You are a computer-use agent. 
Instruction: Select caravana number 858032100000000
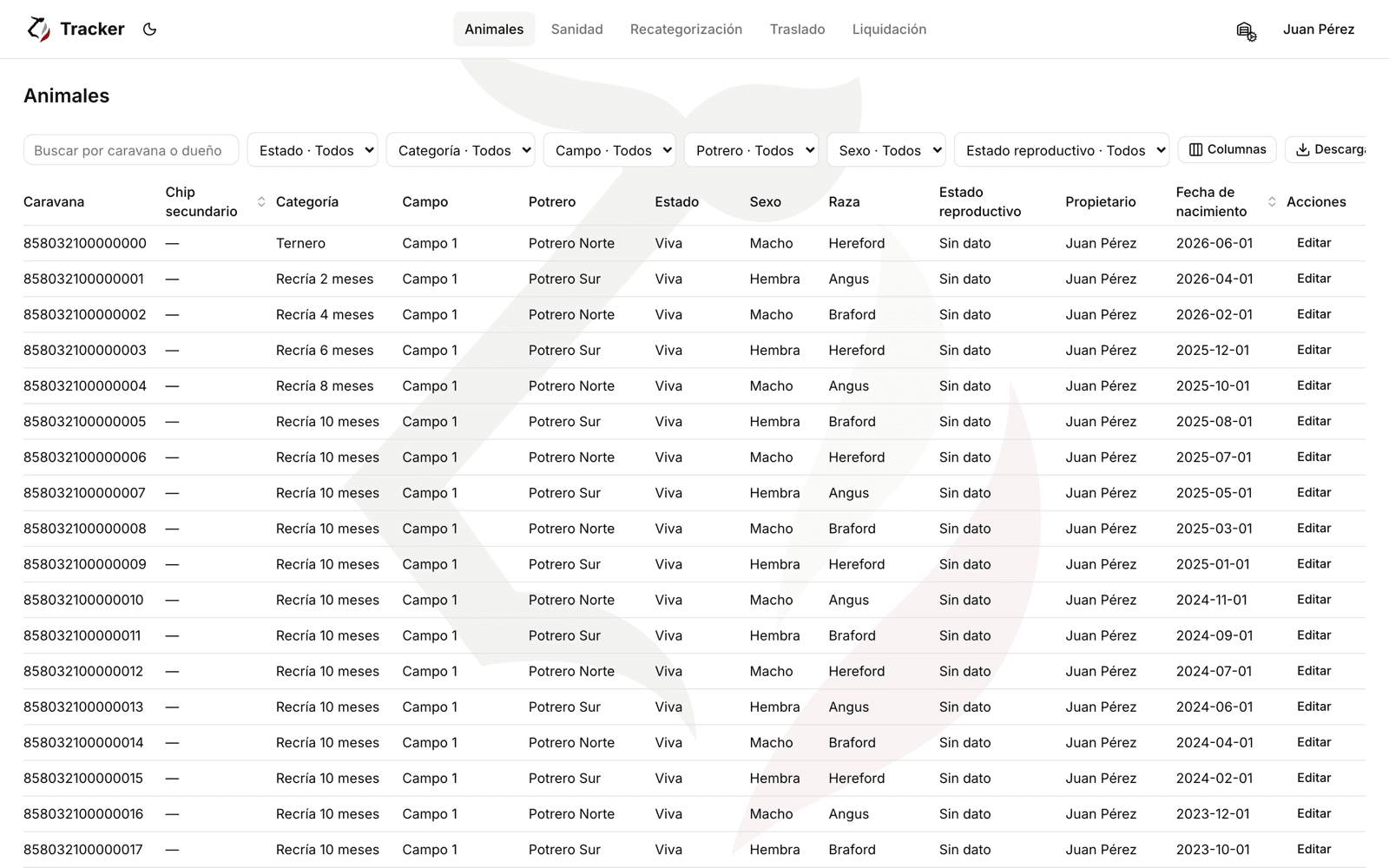click(85, 243)
